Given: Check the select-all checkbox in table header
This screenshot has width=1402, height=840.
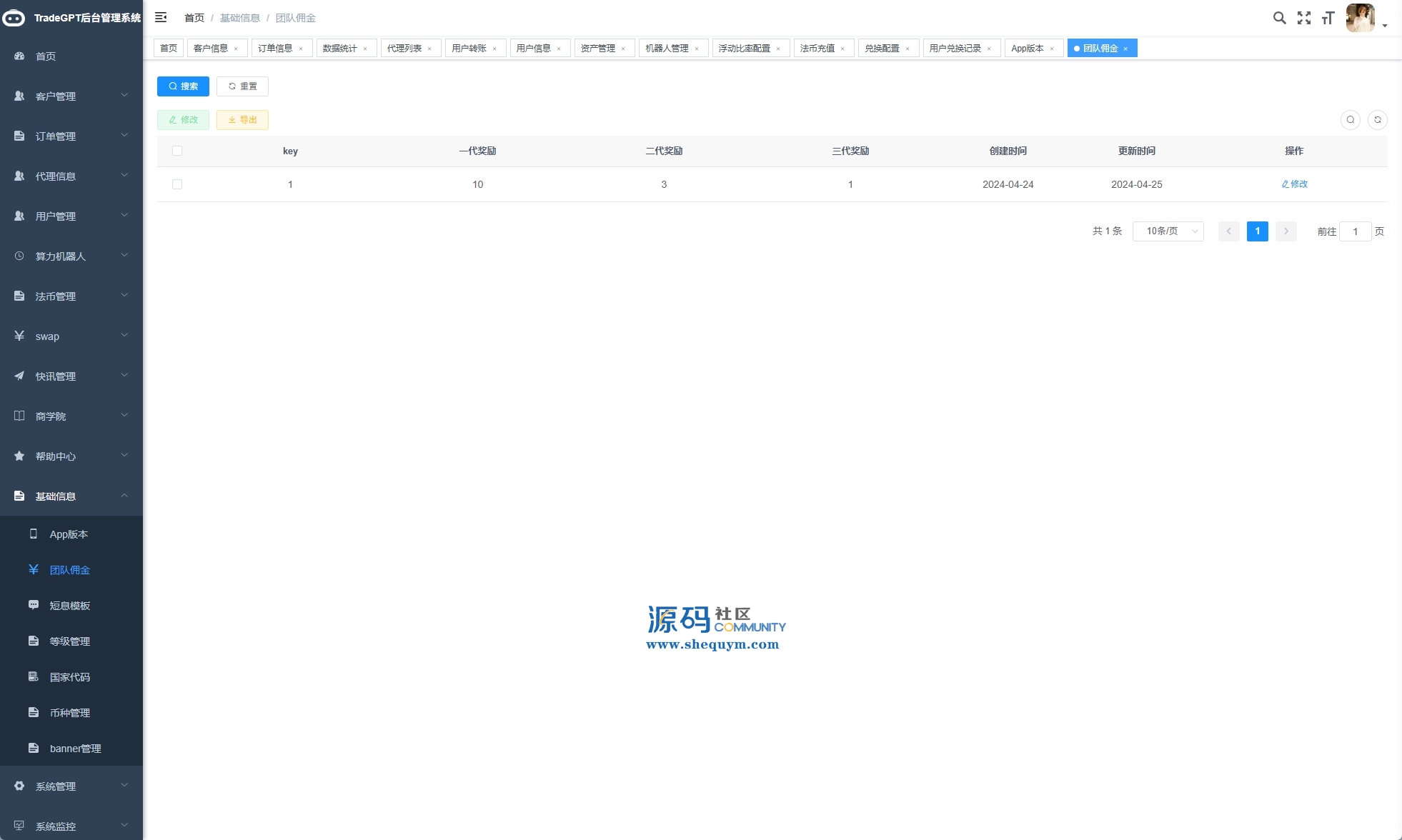Looking at the screenshot, I should click(x=177, y=151).
